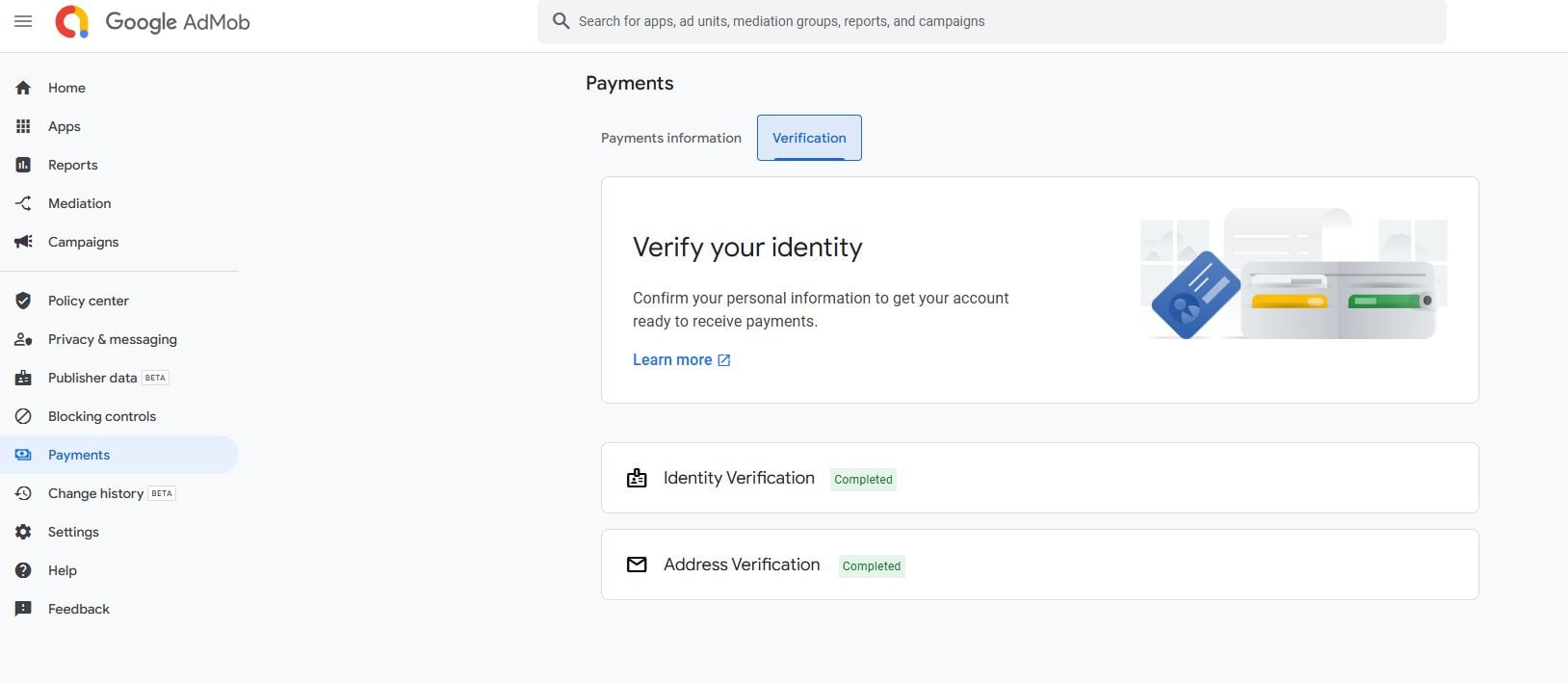Select Mediation in the sidebar
The image size is (1568, 683).
pyautogui.click(x=119, y=203)
